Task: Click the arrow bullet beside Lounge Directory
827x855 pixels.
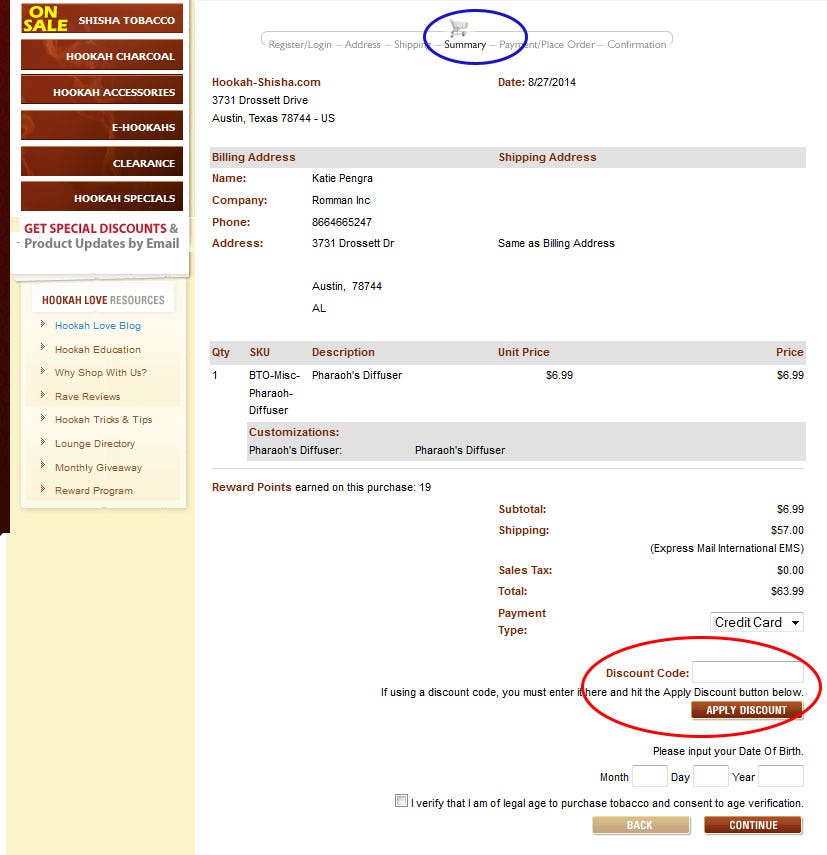Action: pyautogui.click(x=43, y=441)
